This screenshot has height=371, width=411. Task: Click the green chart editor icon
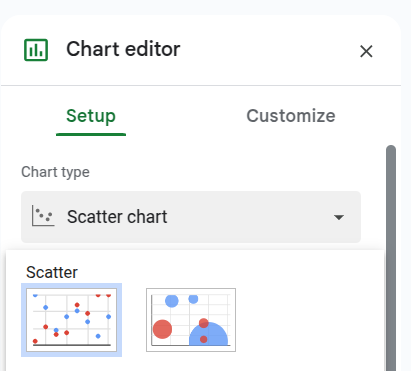(x=36, y=50)
